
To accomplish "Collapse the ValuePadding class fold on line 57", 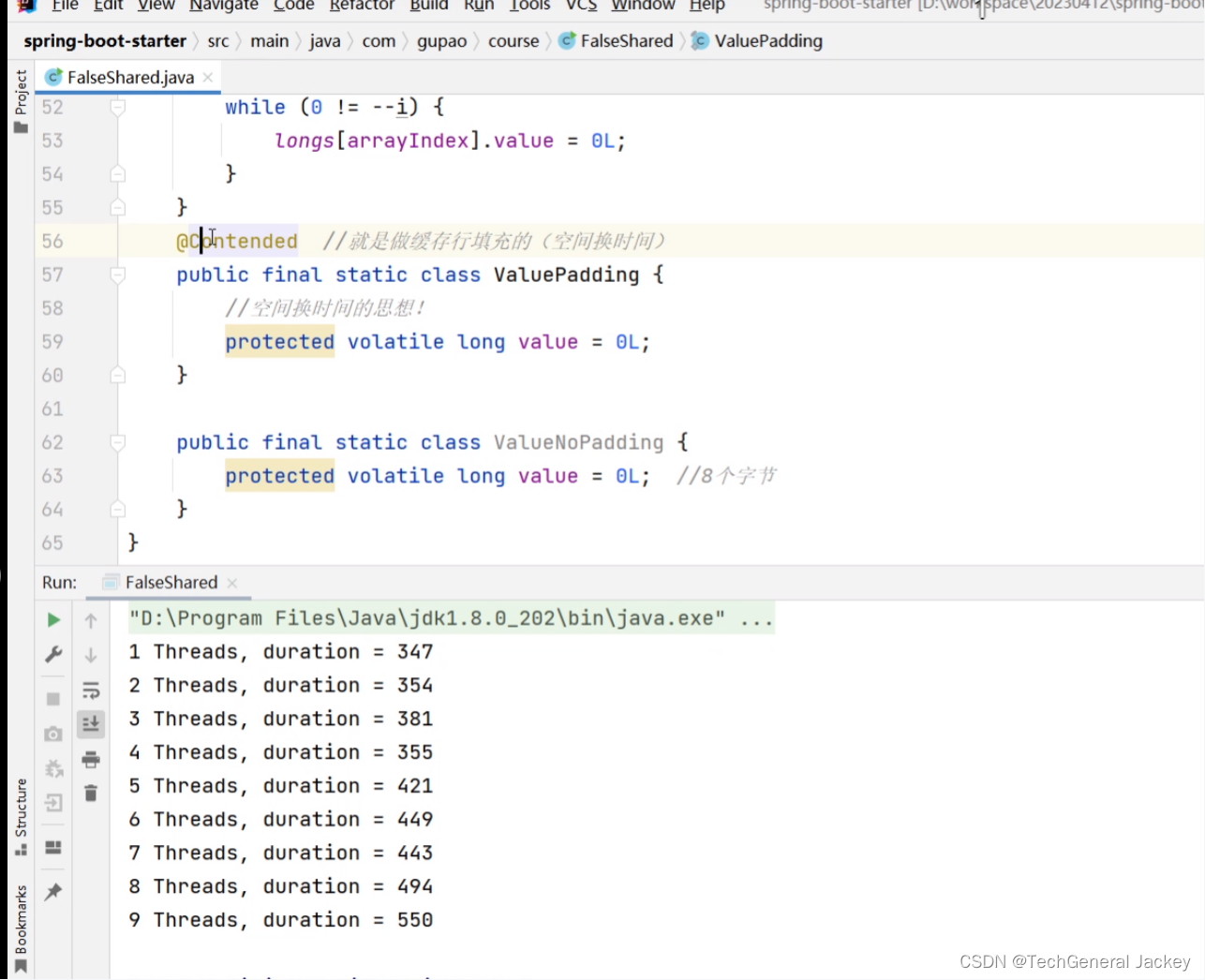I will click(117, 275).
